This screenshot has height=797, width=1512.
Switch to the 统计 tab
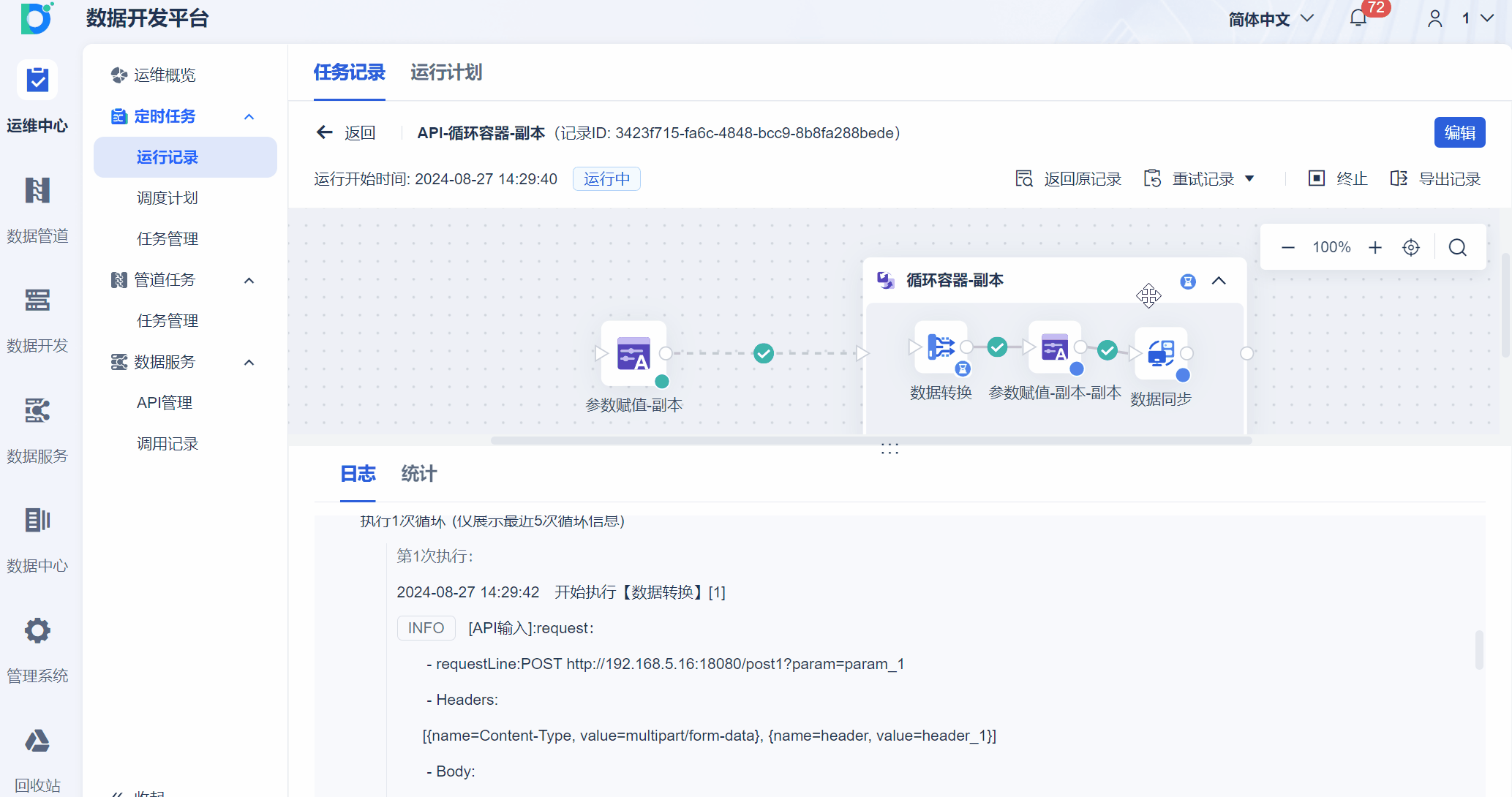coord(418,474)
